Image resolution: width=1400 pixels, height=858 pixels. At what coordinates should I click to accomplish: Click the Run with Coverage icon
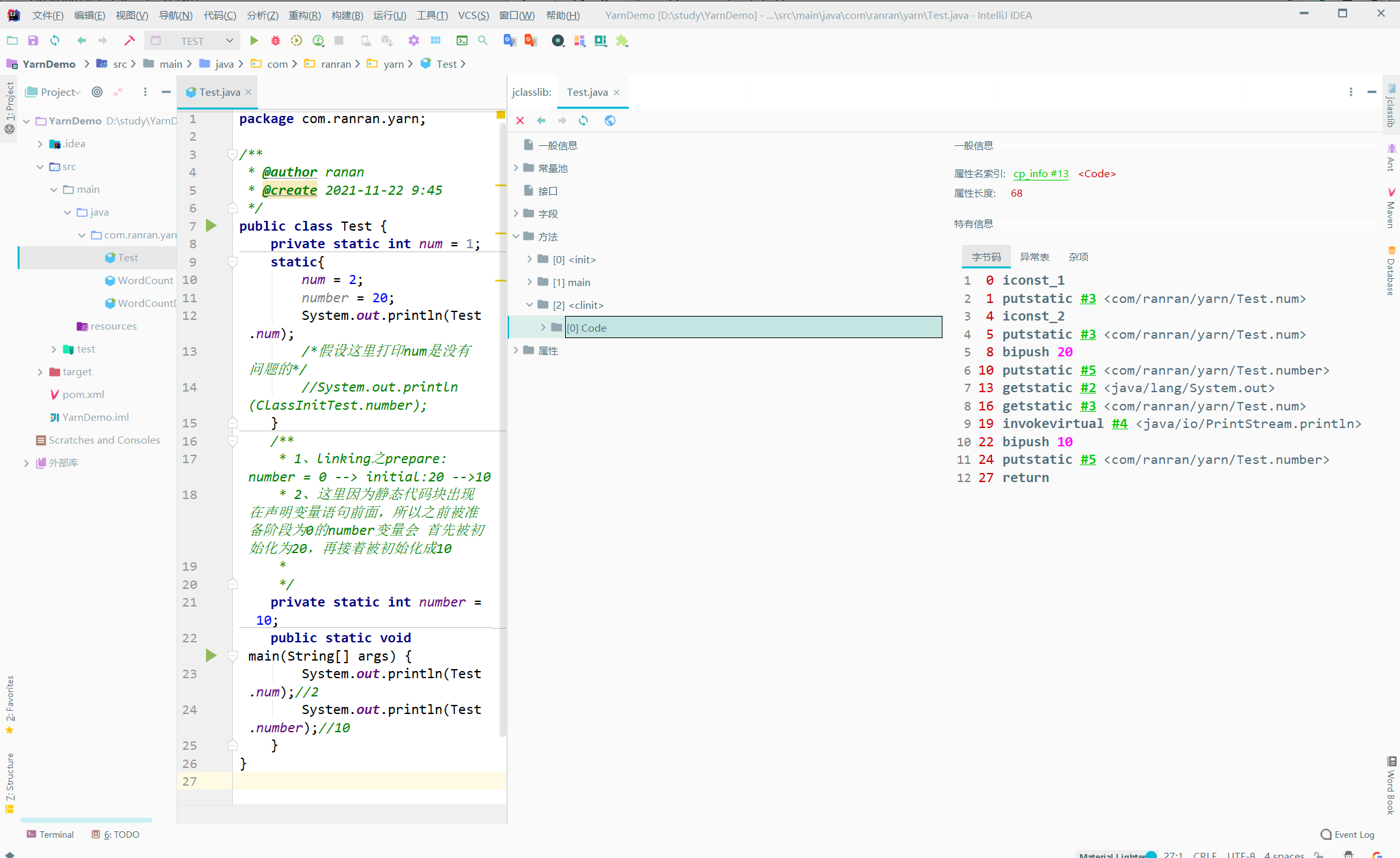(297, 40)
